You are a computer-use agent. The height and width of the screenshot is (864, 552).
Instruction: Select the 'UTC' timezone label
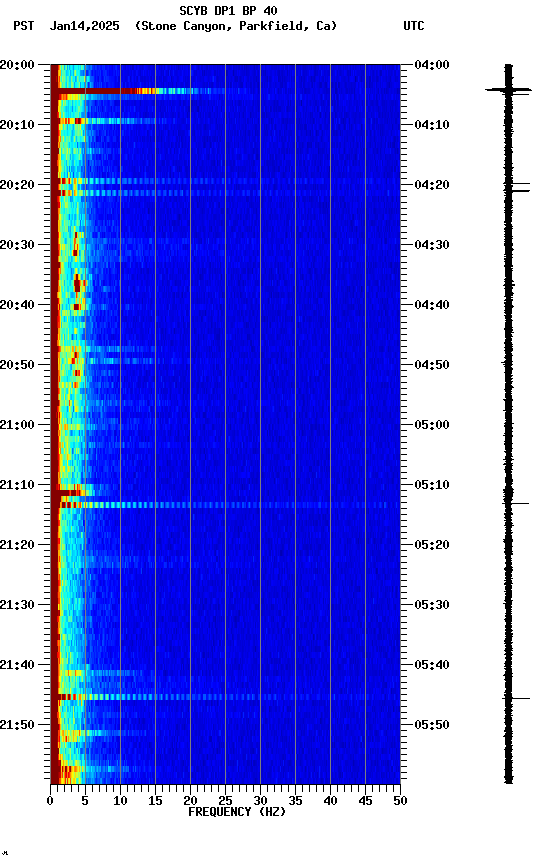(x=414, y=26)
